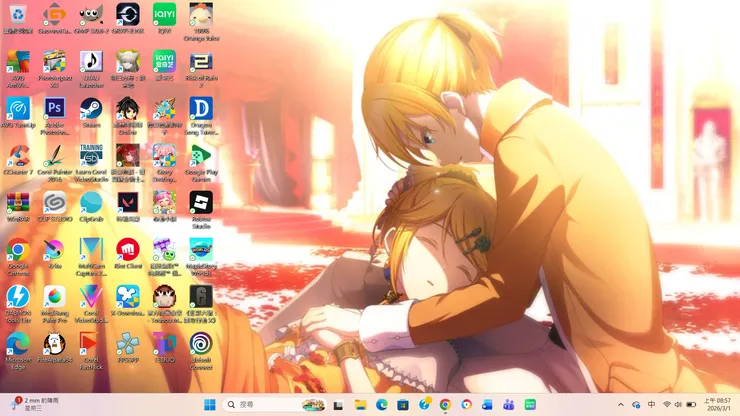
Task: Focus the taskbar search box
Action: pos(276,405)
